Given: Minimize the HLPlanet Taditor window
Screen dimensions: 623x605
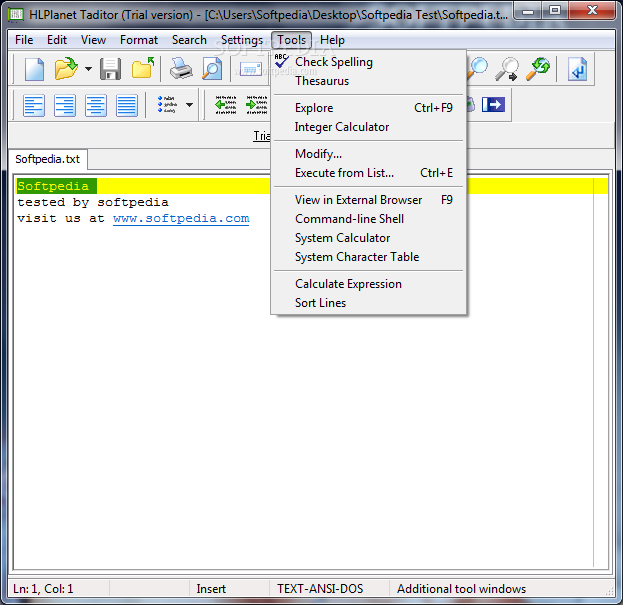Looking at the screenshot, I should pos(528,11).
